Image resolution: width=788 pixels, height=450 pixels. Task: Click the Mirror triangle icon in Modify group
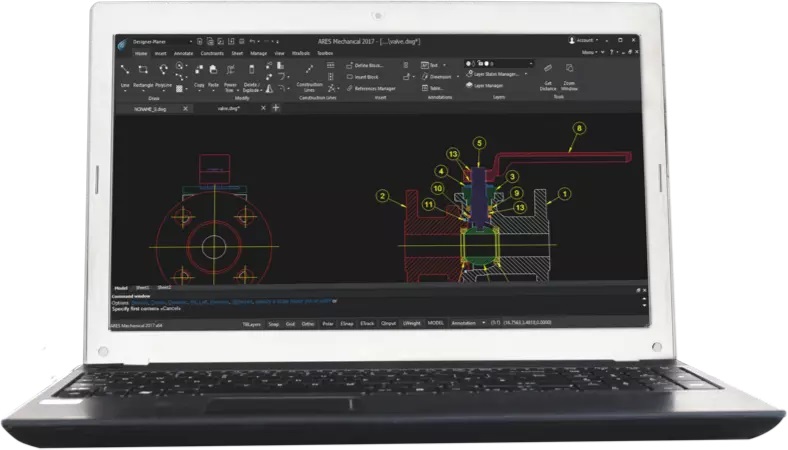tap(269, 88)
